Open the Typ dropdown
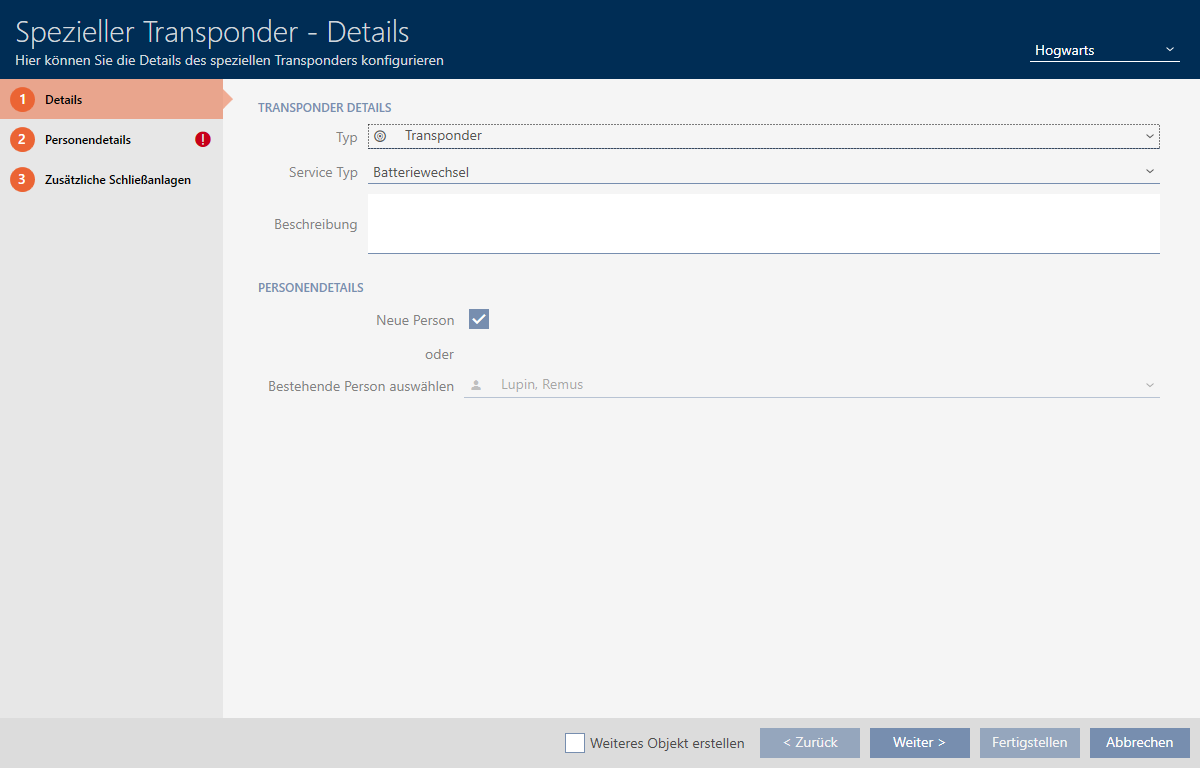The image size is (1200, 768). pos(763,136)
